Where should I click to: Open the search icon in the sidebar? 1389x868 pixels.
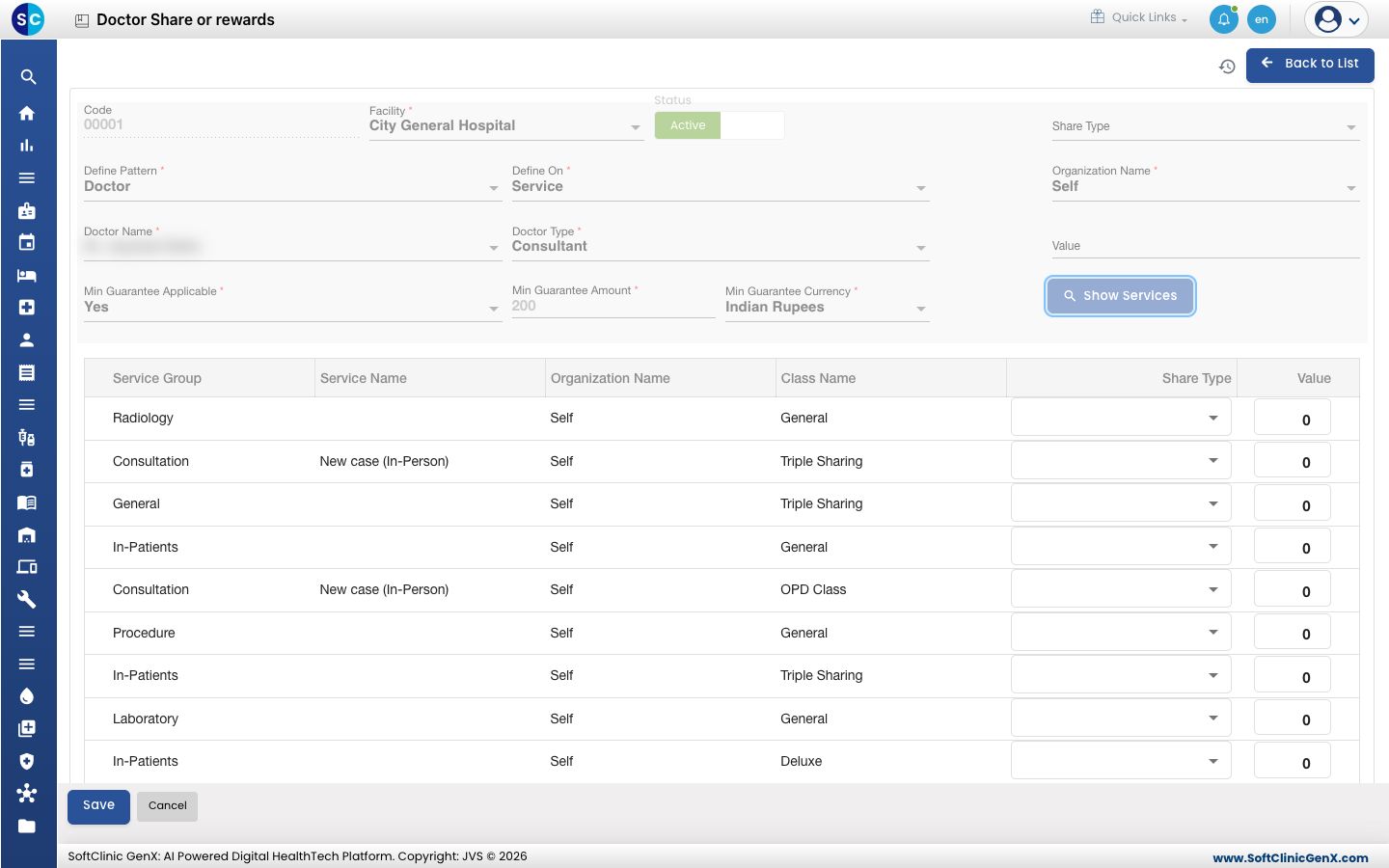pos(28,77)
